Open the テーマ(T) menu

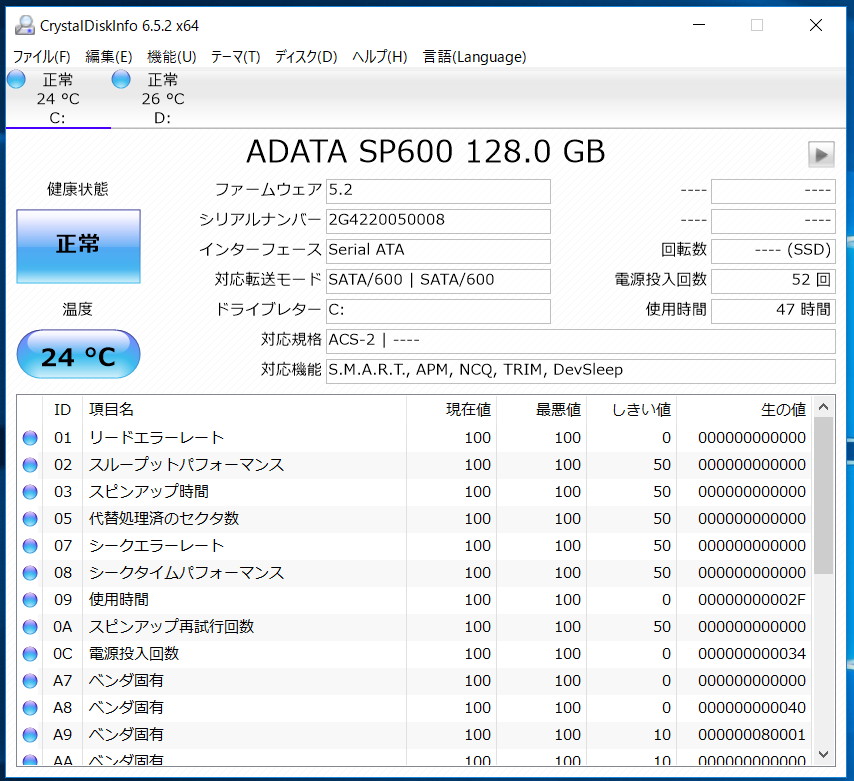coord(235,57)
